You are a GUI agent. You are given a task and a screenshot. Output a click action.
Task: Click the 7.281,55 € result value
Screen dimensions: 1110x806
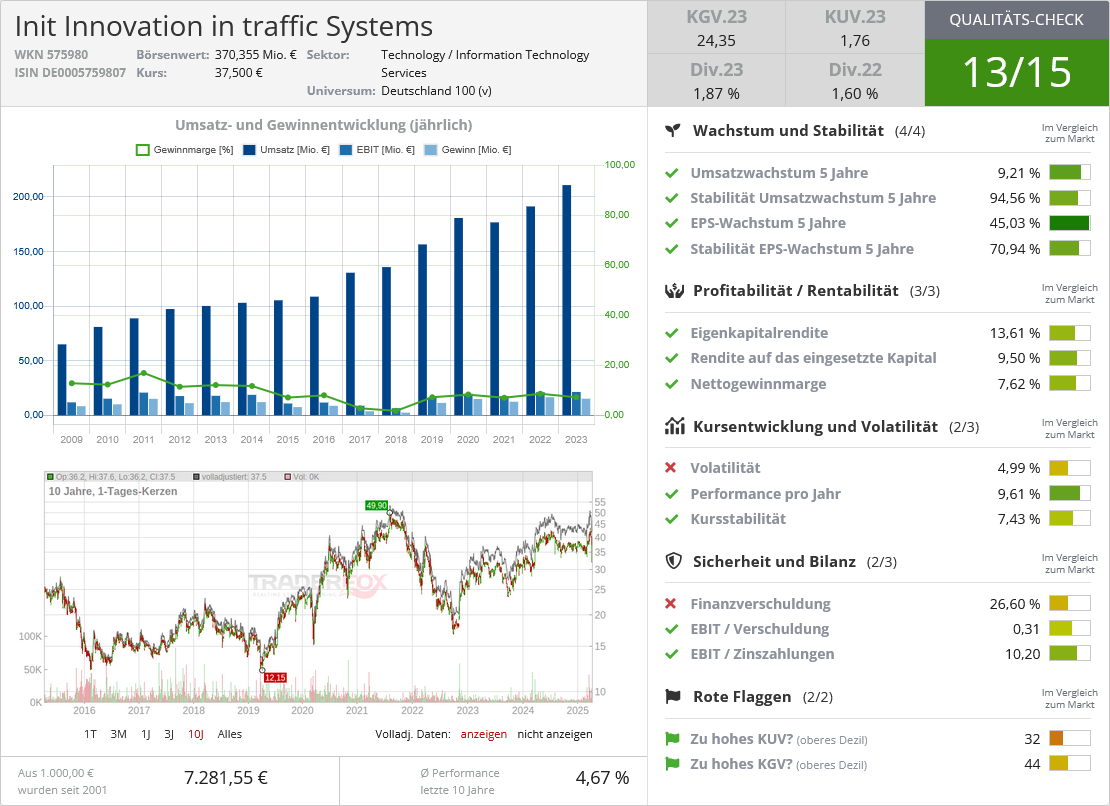pyautogui.click(x=226, y=778)
